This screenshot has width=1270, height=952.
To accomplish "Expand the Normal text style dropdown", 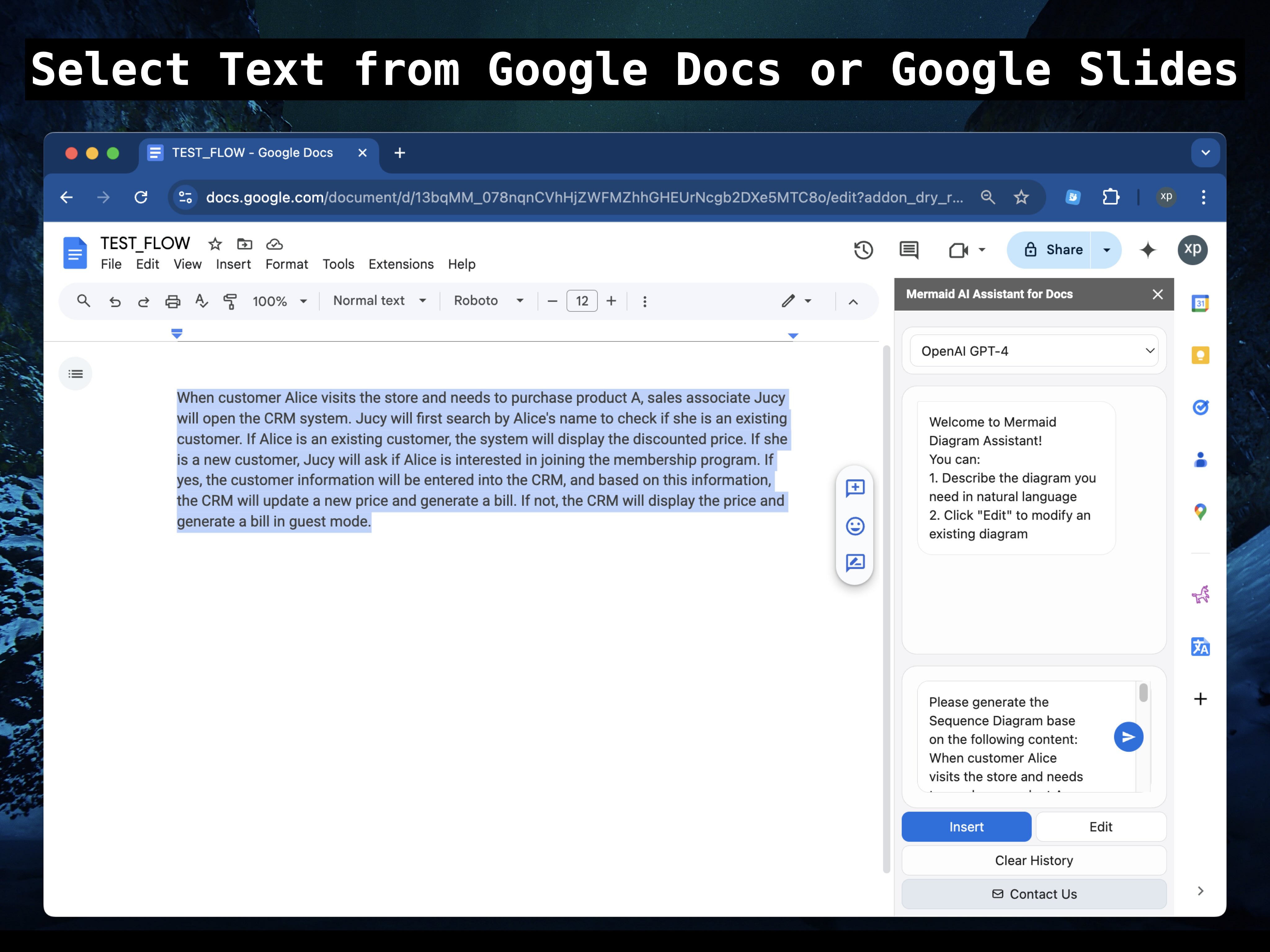I will click(378, 301).
